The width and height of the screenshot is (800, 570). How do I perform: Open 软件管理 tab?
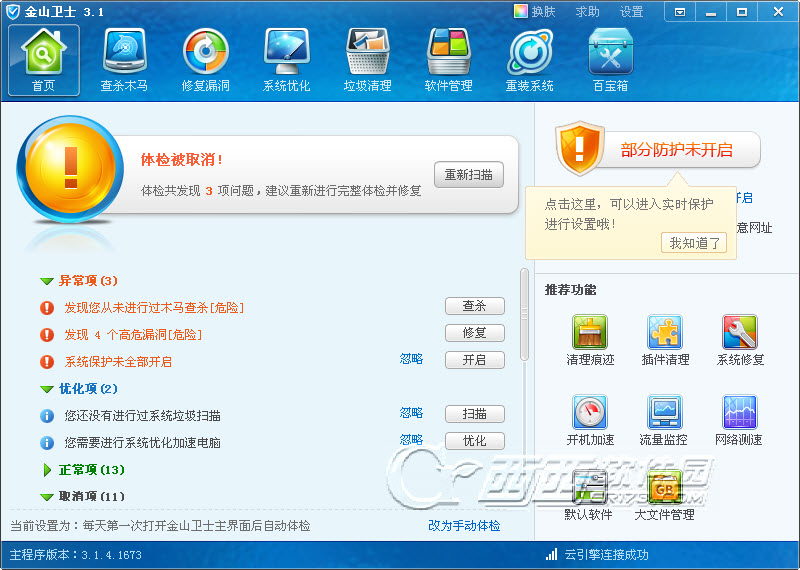click(x=448, y=60)
